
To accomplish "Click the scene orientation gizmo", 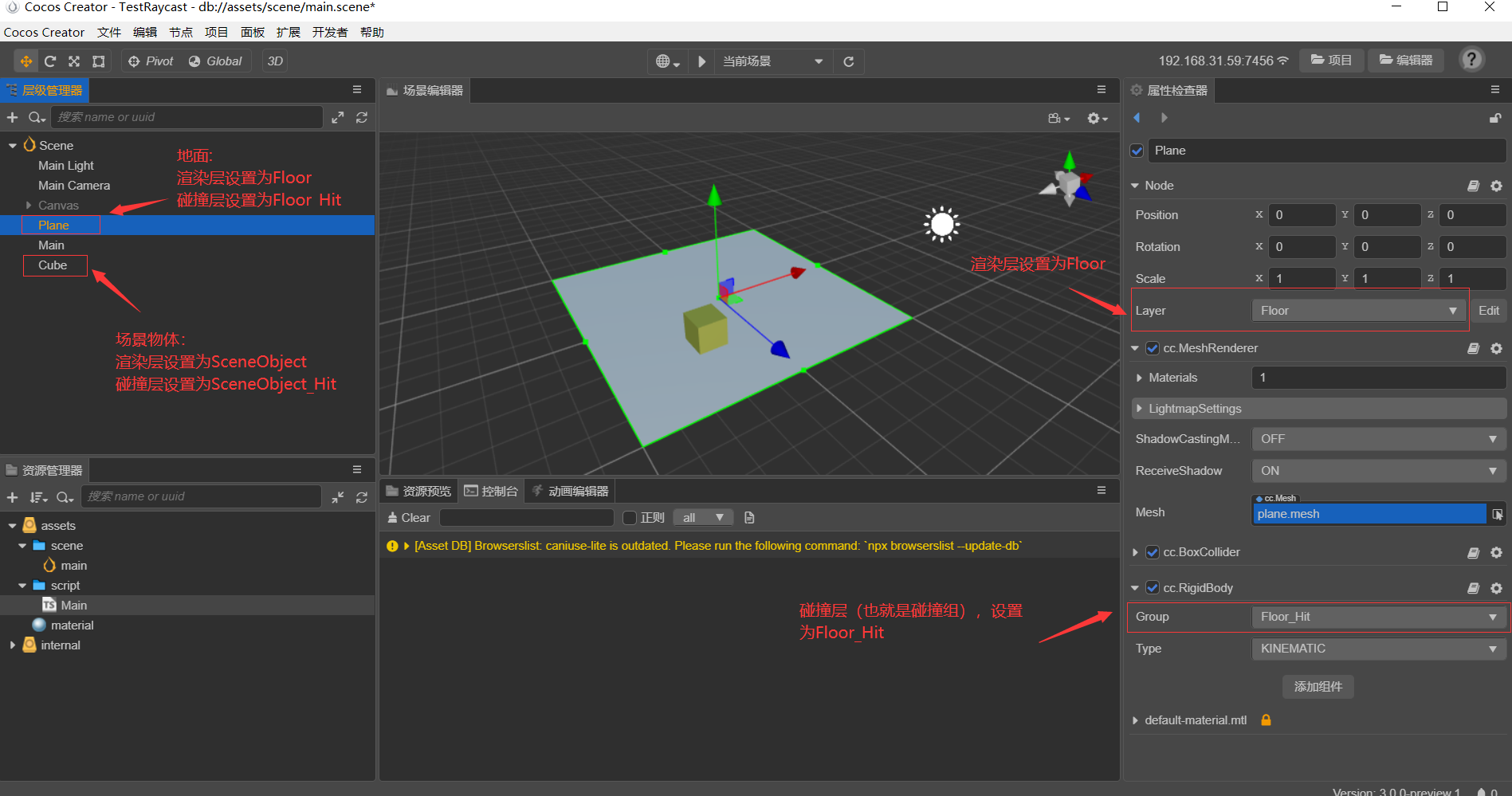I will (x=1067, y=180).
